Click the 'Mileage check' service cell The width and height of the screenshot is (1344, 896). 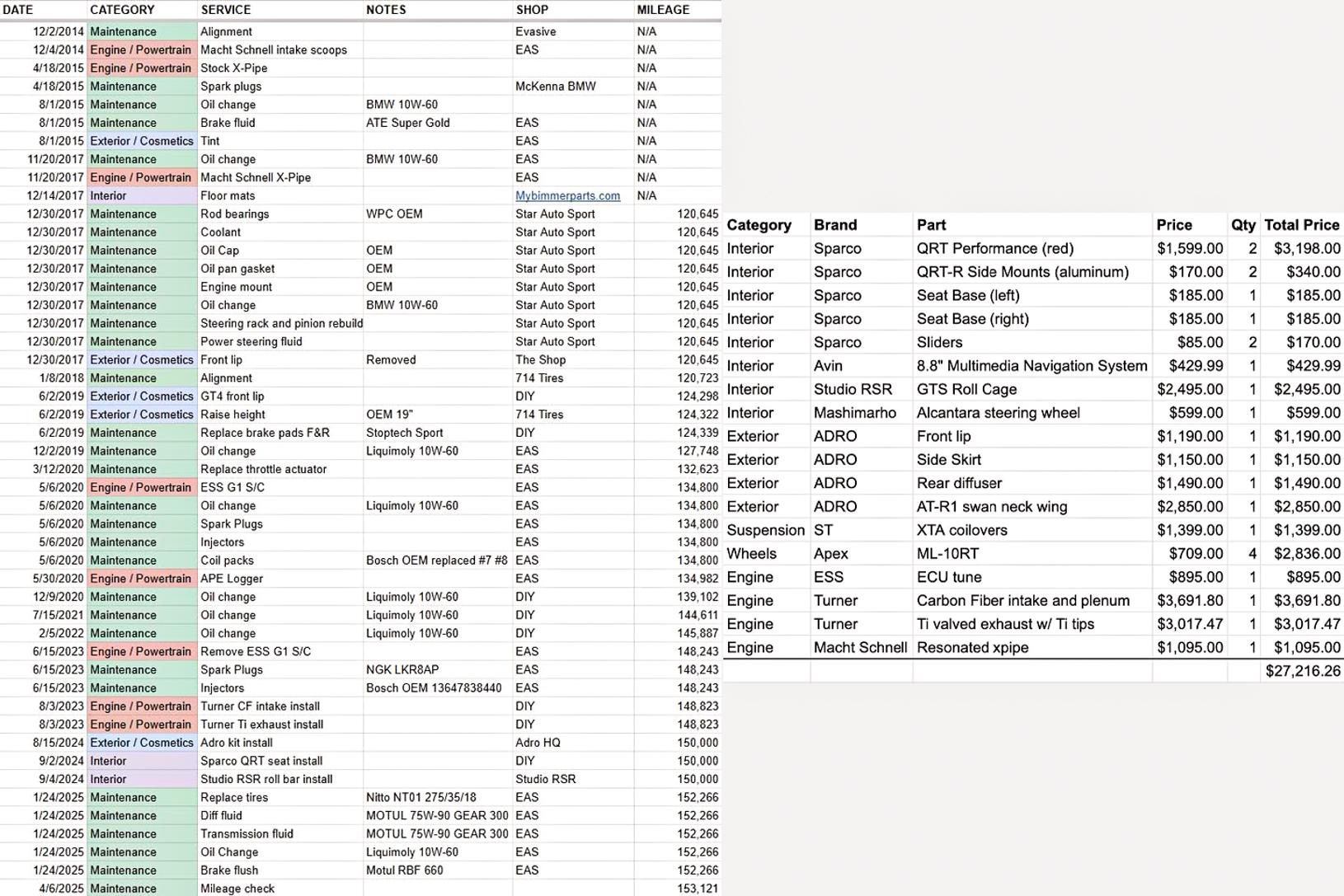280,889
